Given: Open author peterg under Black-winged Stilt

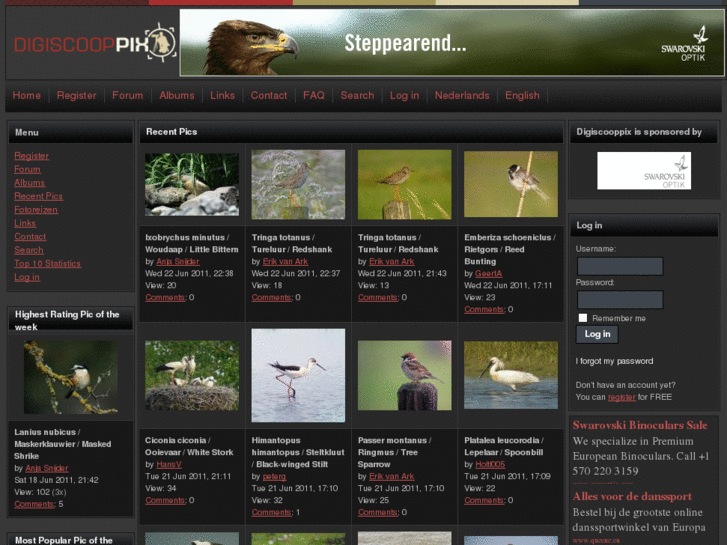Looking at the screenshot, I should click(x=274, y=476).
